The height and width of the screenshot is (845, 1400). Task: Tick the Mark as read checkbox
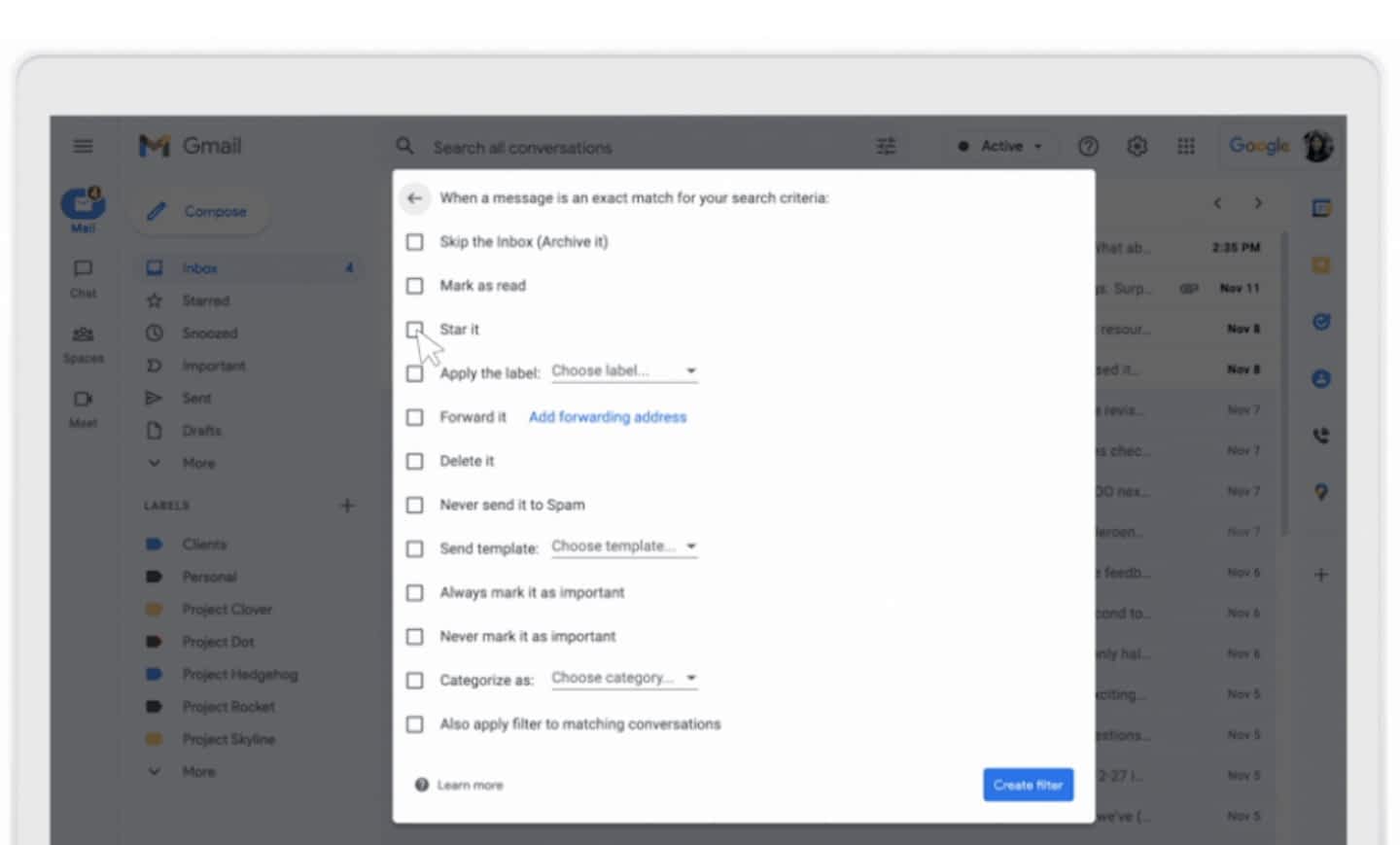415,286
